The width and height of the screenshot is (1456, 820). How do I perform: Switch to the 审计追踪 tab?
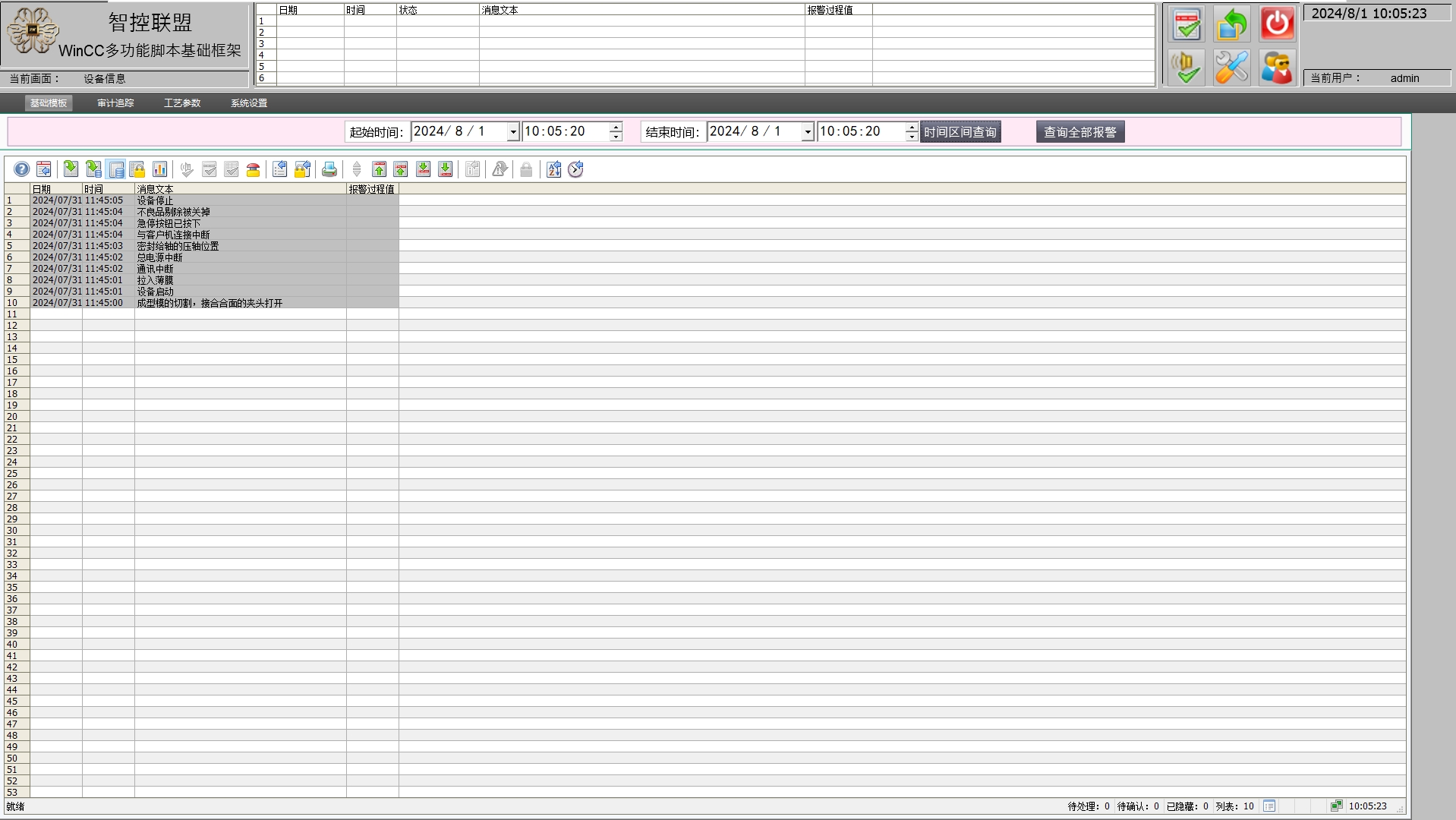(115, 103)
